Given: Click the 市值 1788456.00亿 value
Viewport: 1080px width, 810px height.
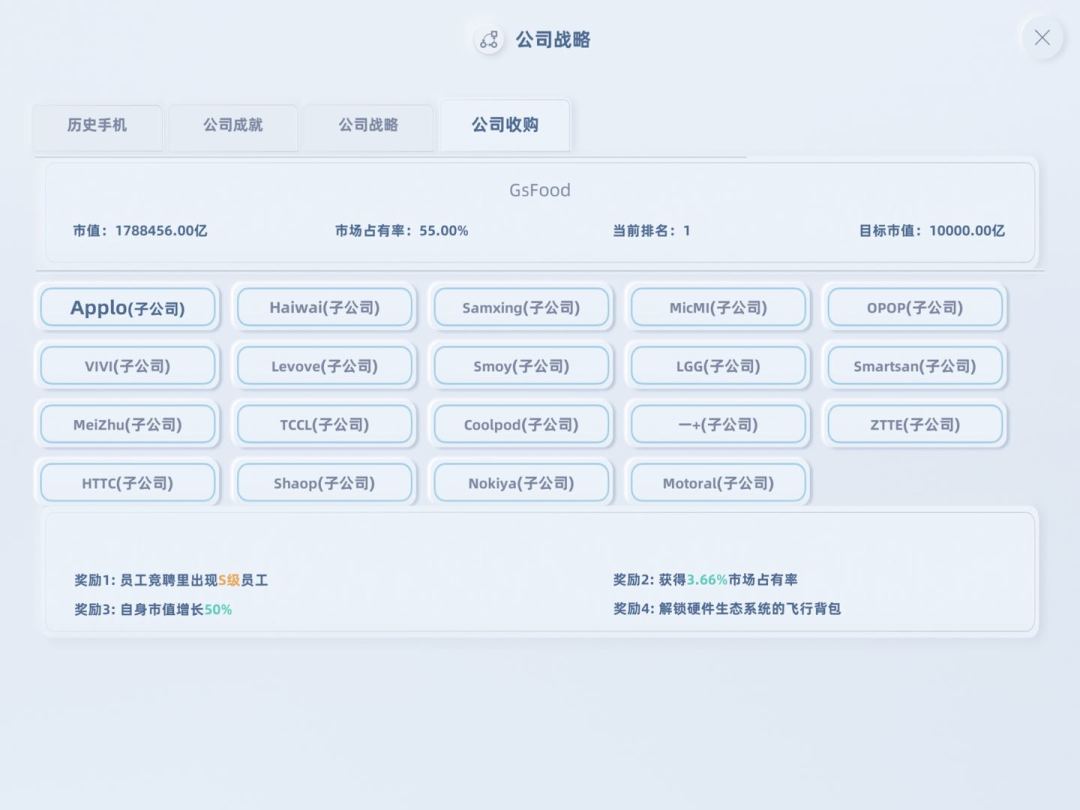Looking at the screenshot, I should pyautogui.click(x=140, y=231).
